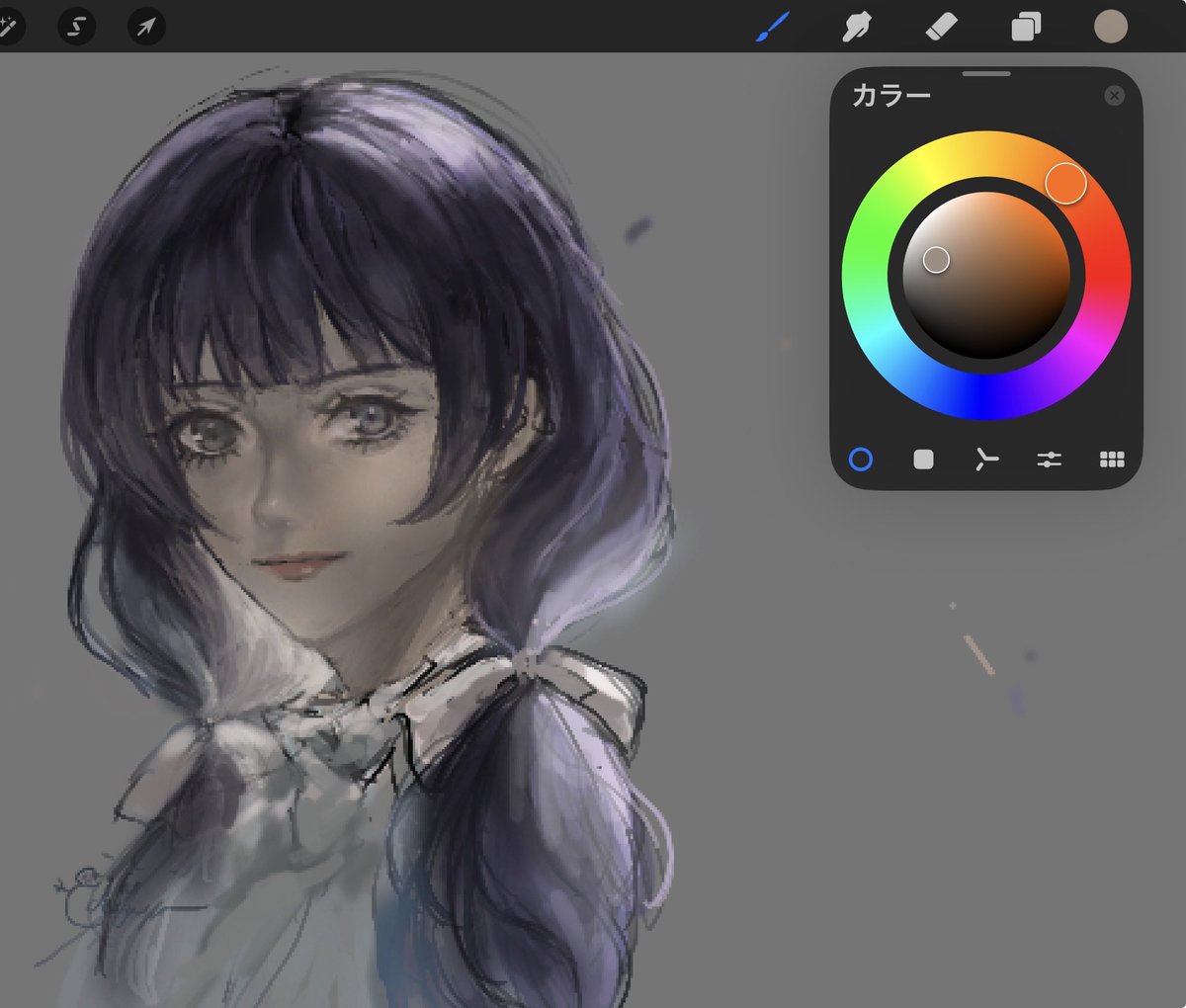Screen dimensions: 1186x1008
Task: Open the Layers panel
Action: [1026, 27]
